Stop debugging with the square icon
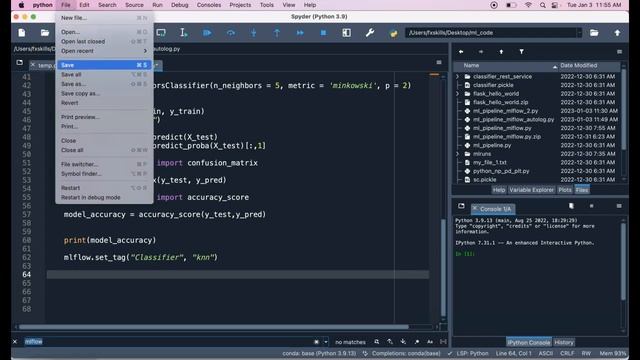 click(x=323, y=33)
